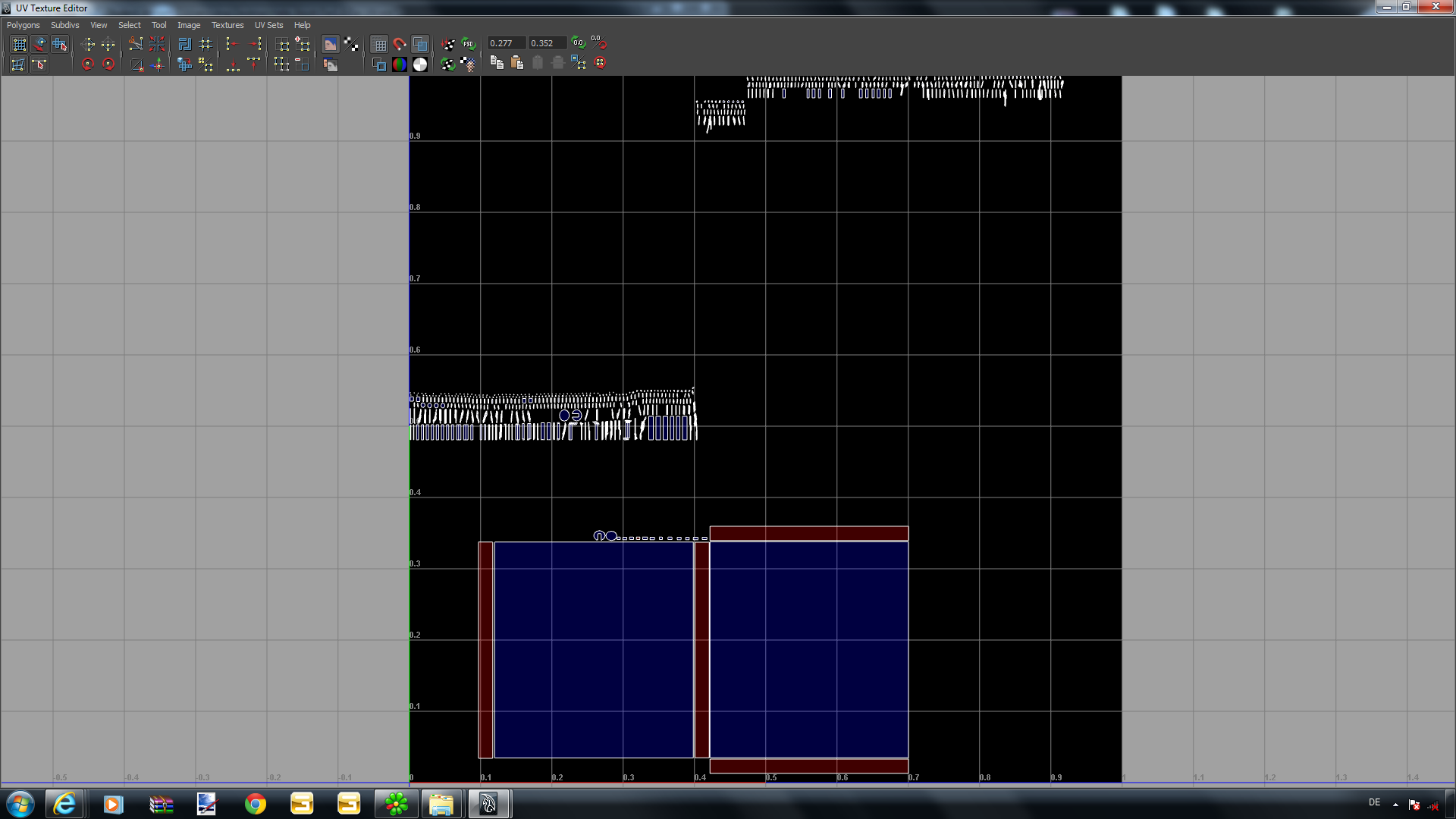Select the UV Lattice tool
Screen dimensions: 1456x819
(19, 44)
